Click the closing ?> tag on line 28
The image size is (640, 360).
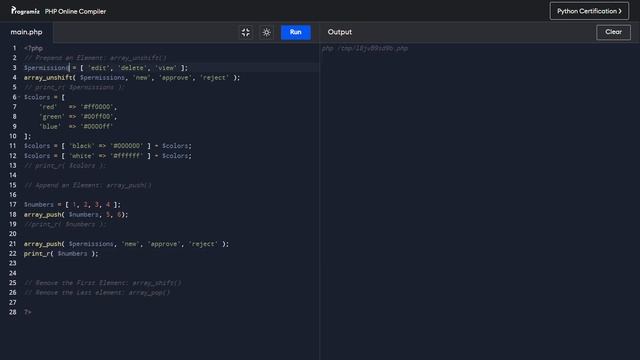coord(27,312)
